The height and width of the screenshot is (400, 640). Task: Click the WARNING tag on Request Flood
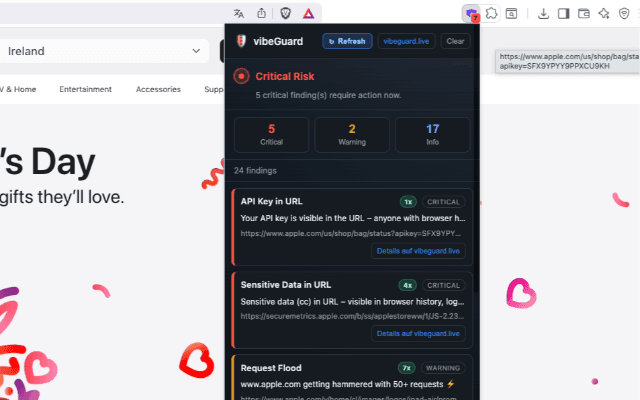[x=443, y=368]
